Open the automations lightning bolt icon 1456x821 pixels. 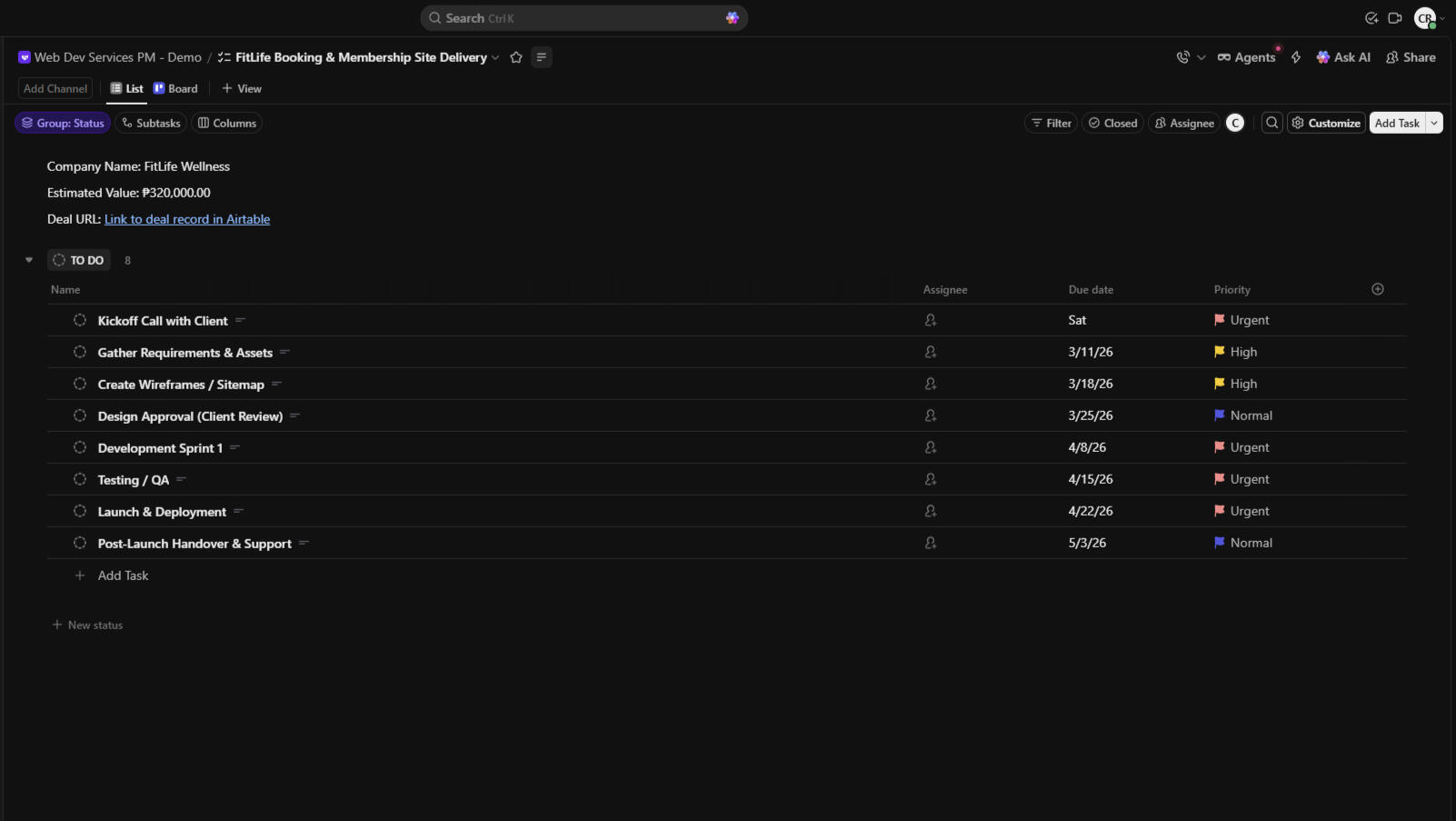(x=1296, y=57)
